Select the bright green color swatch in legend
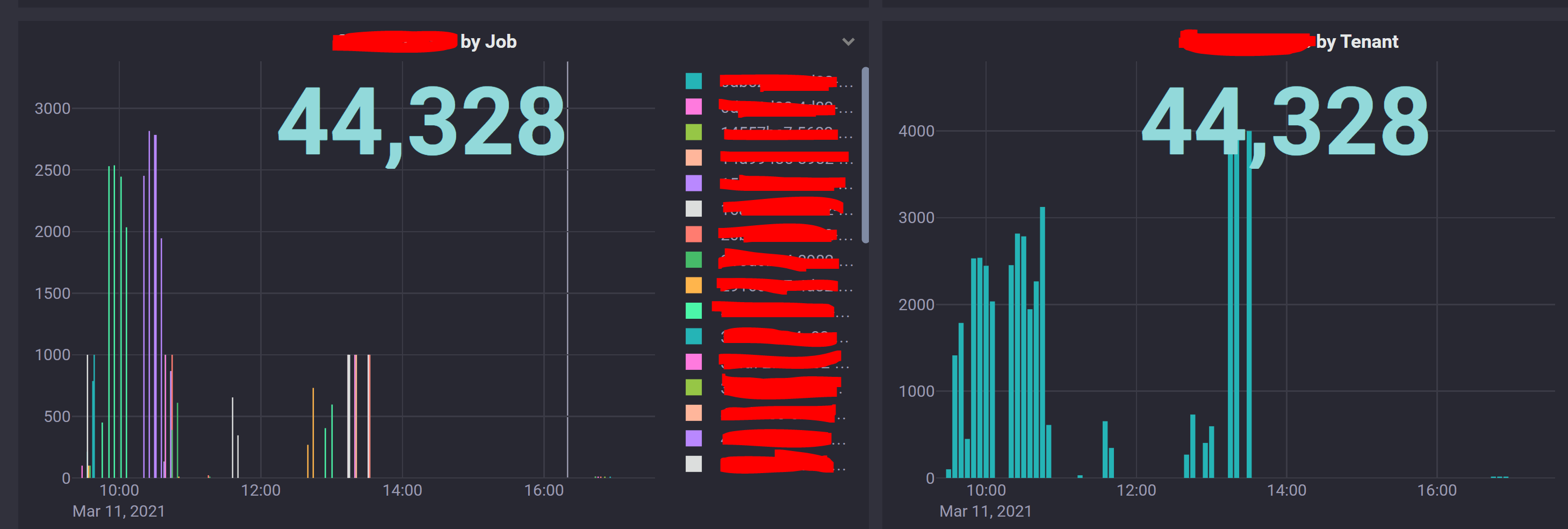Screen dimensions: 1568x529 pos(694,258)
